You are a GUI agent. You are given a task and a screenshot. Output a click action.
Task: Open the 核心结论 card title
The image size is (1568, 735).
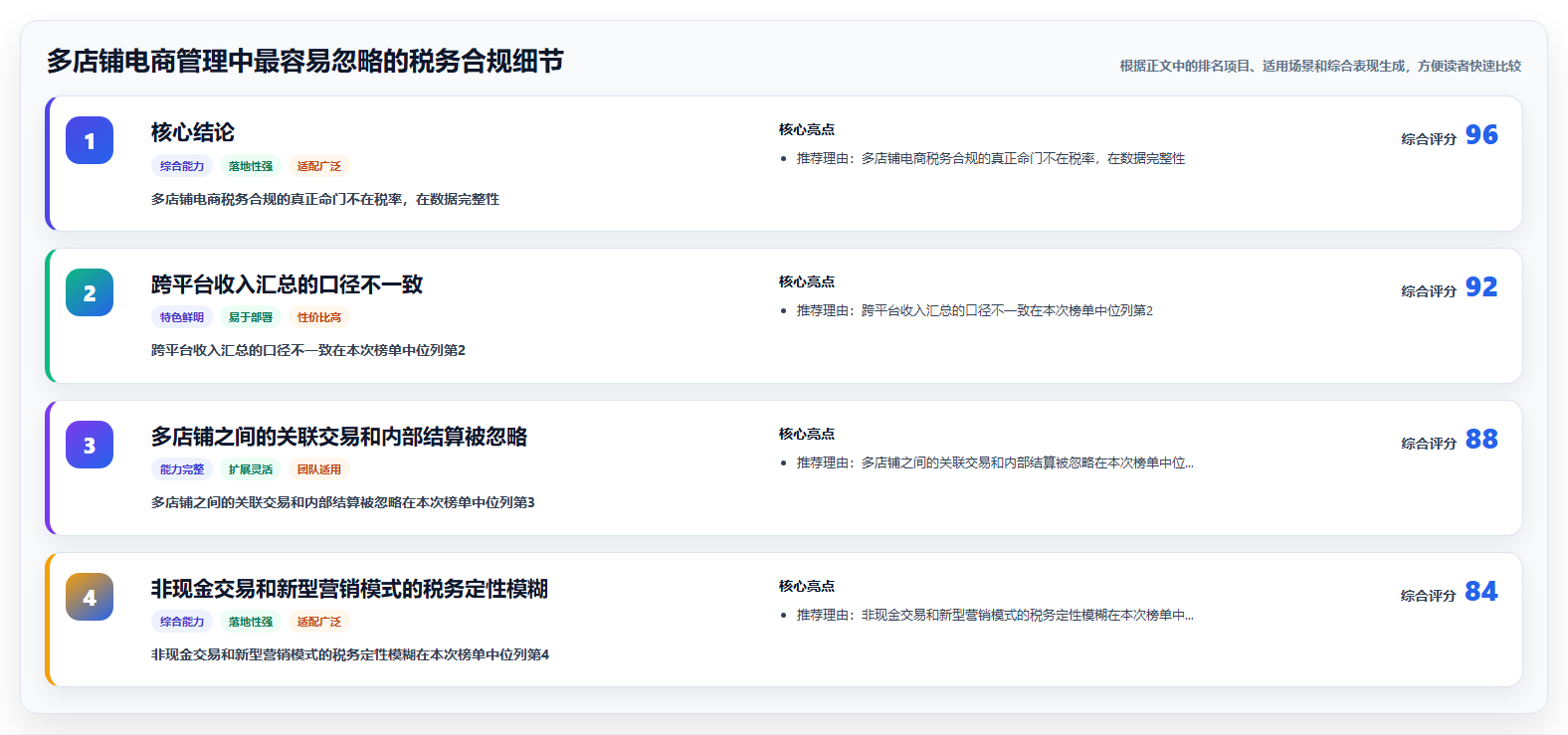click(193, 132)
